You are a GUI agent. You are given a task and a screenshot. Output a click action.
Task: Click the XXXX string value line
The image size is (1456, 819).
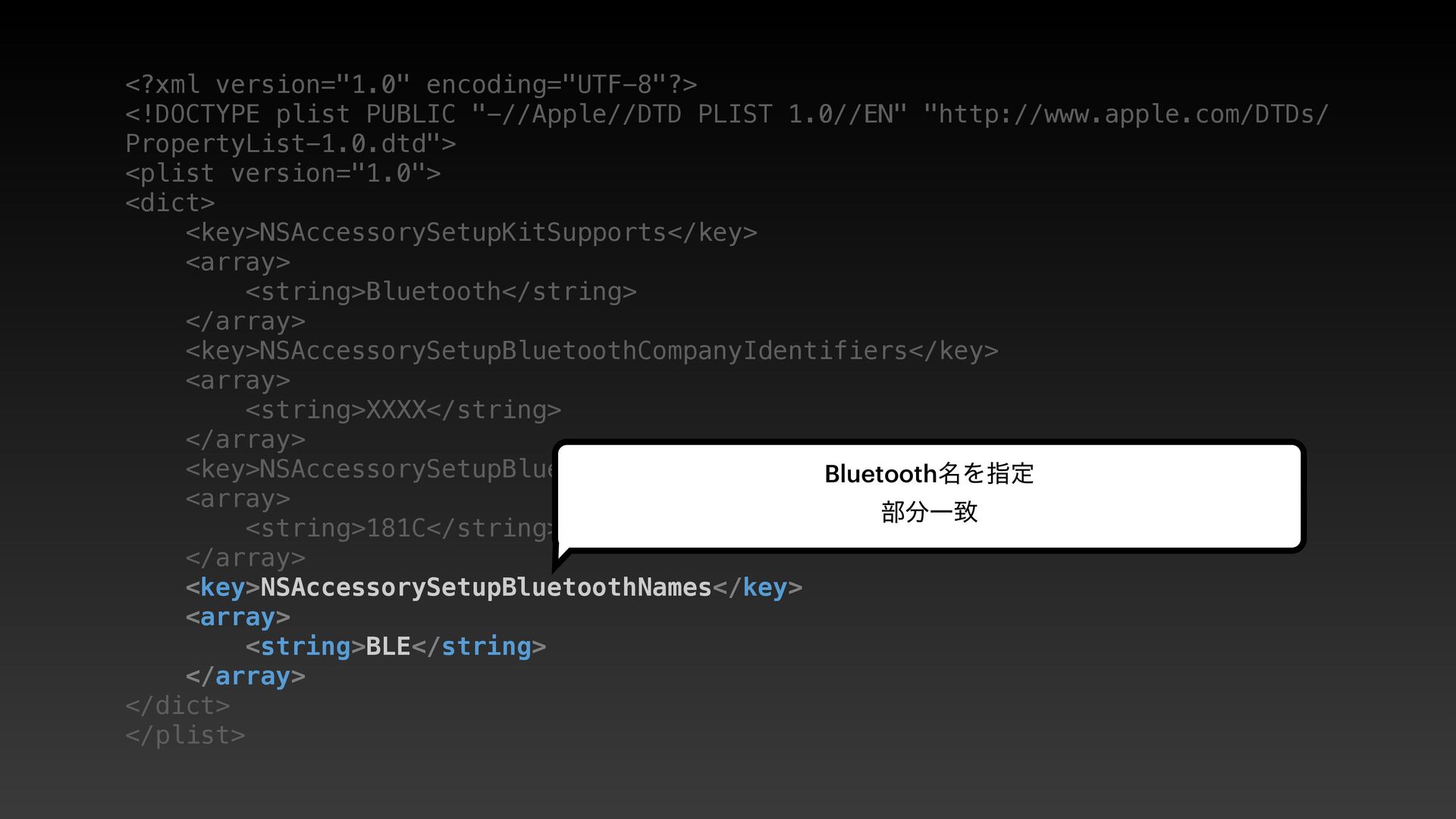[x=403, y=409]
